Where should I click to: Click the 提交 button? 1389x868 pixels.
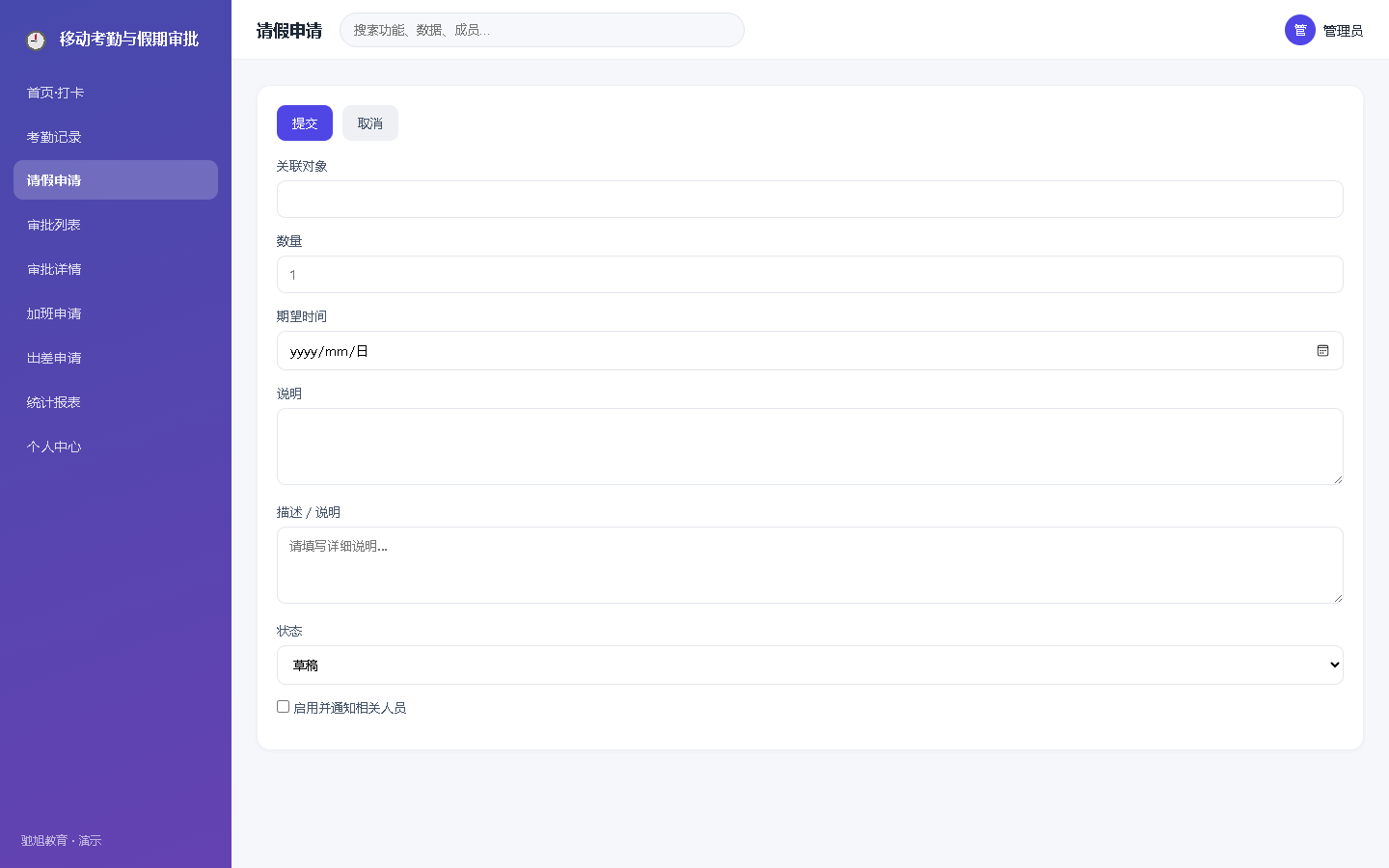tap(305, 123)
